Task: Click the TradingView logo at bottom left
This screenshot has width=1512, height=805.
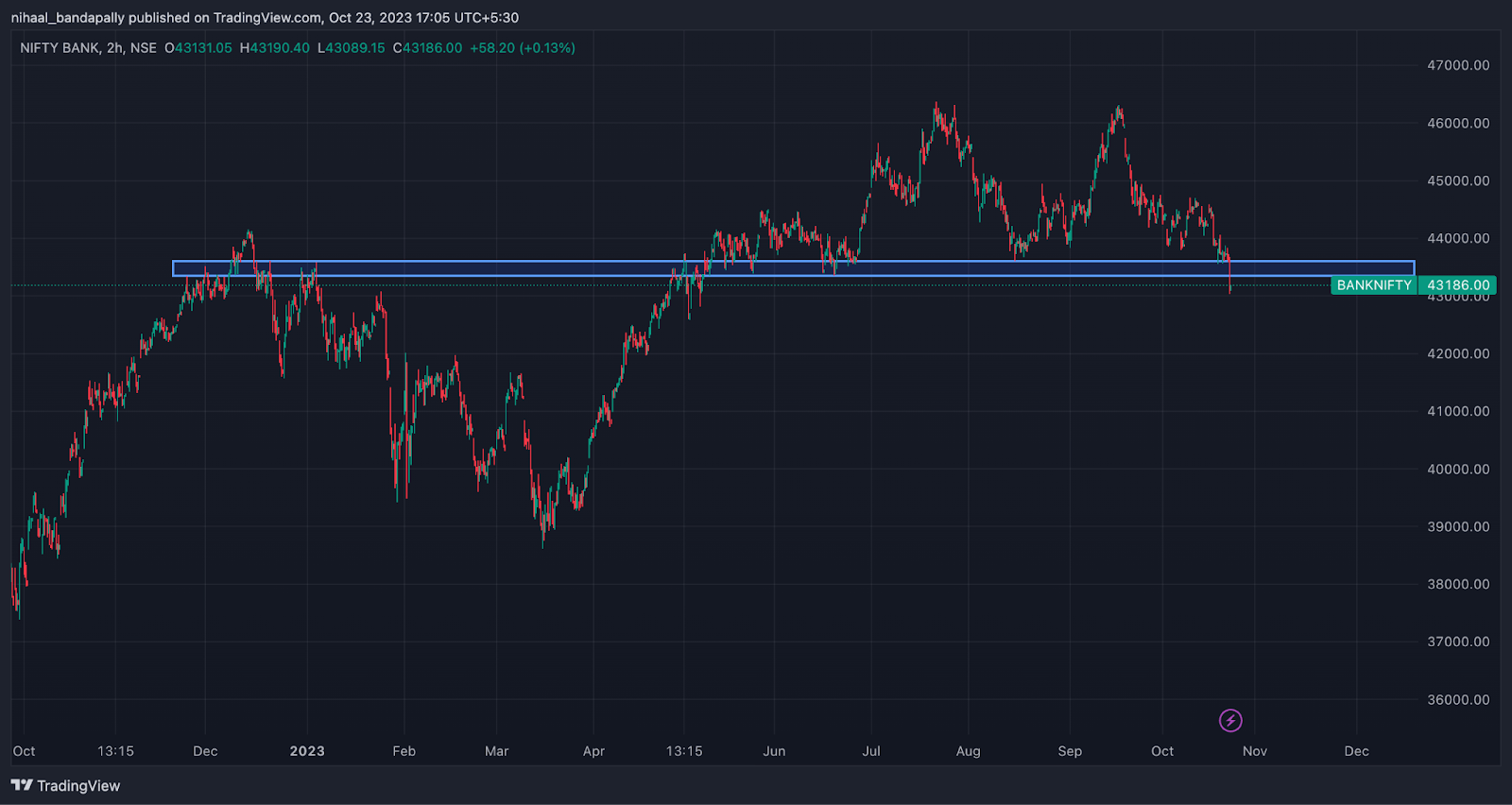Action: click(66, 785)
